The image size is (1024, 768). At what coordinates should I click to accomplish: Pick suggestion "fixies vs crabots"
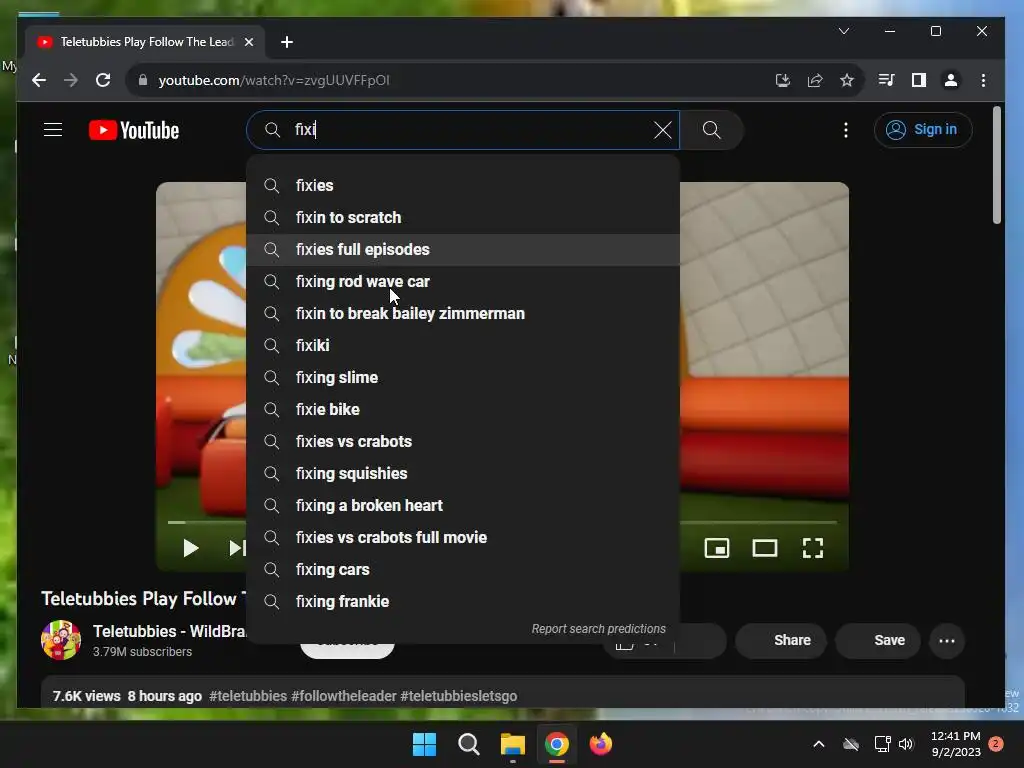coord(463,441)
